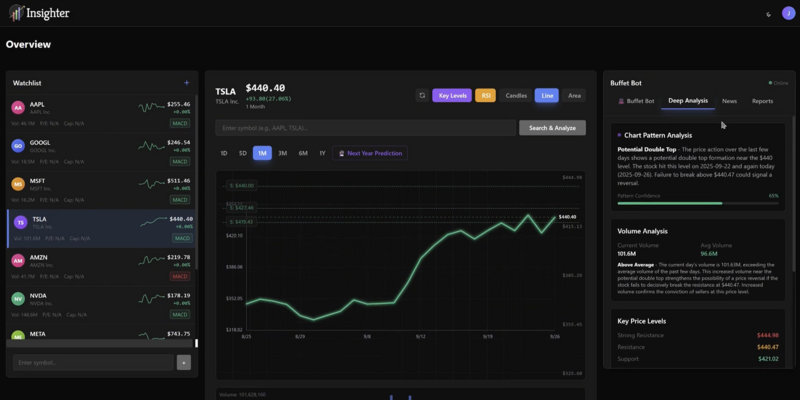Open the user profile avatar
The width and height of the screenshot is (800, 400).
point(788,14)
